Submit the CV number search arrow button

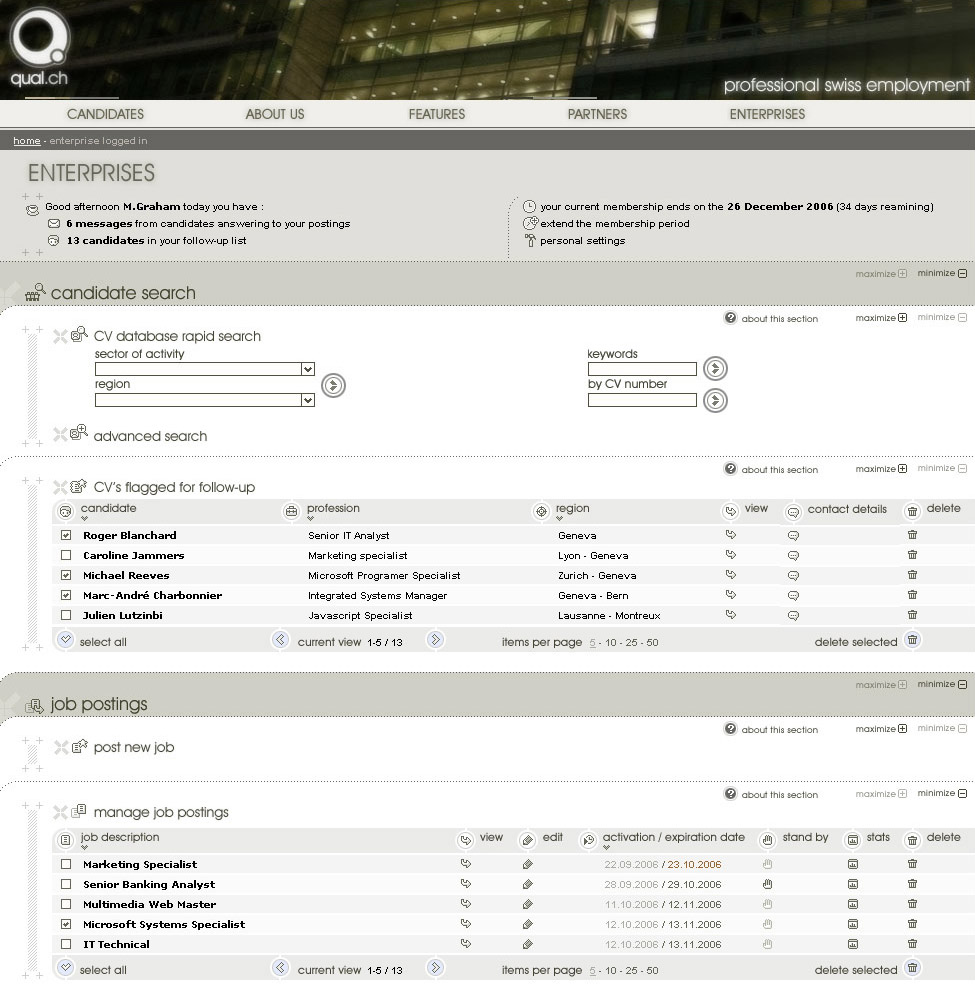[715, 400]
